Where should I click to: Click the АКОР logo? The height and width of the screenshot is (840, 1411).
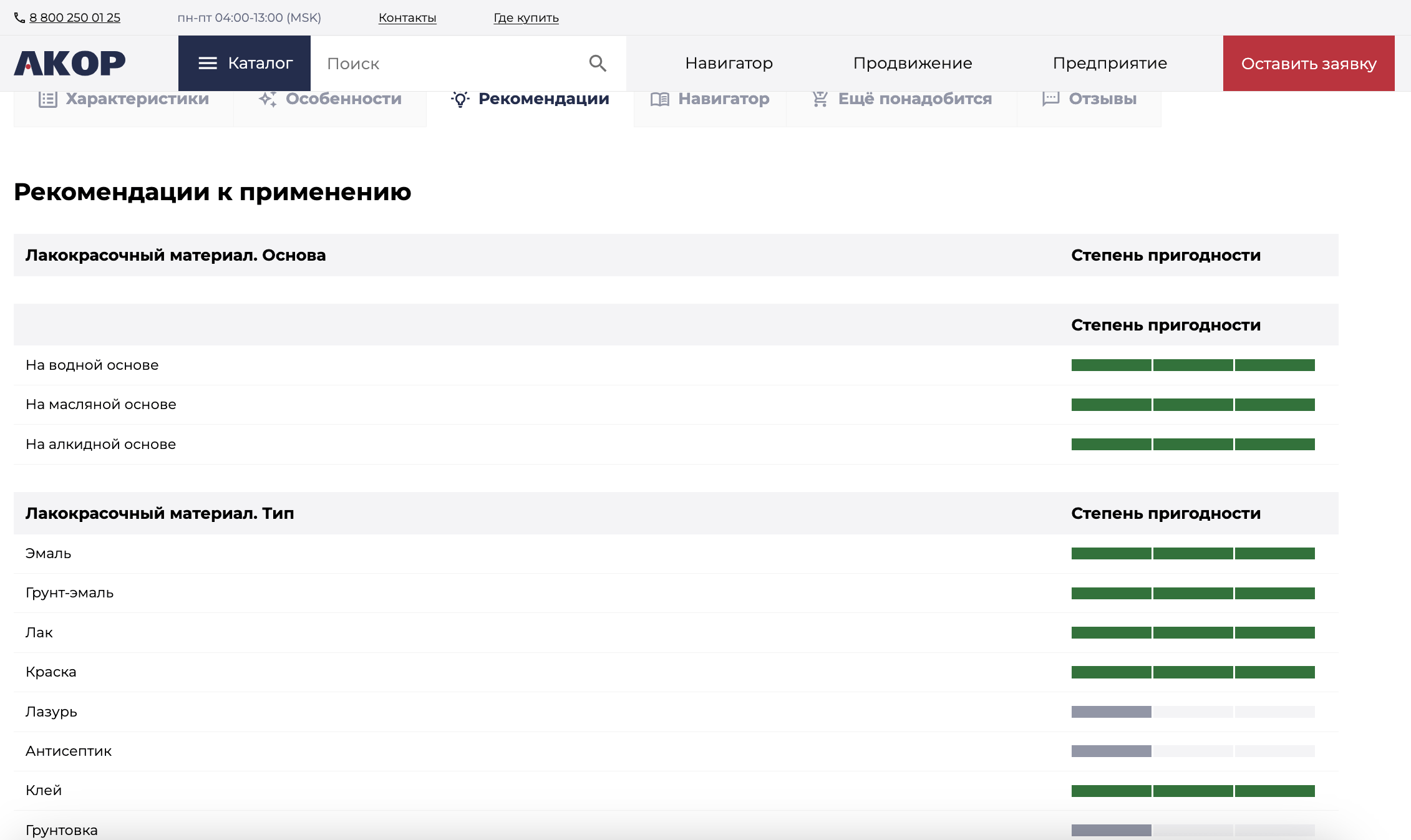(70, 63)
